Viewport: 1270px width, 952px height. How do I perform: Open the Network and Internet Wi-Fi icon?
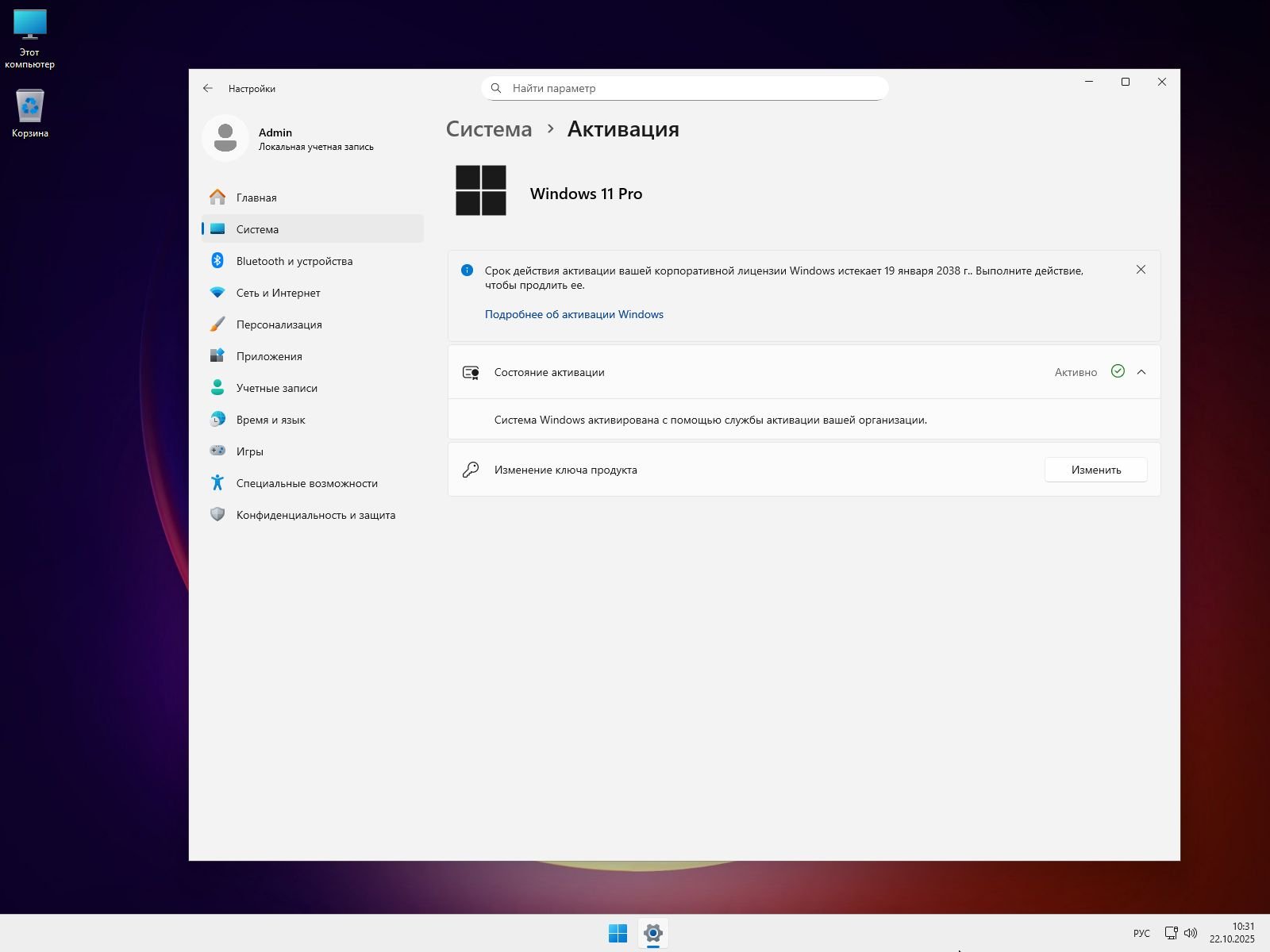click(217, 293)
